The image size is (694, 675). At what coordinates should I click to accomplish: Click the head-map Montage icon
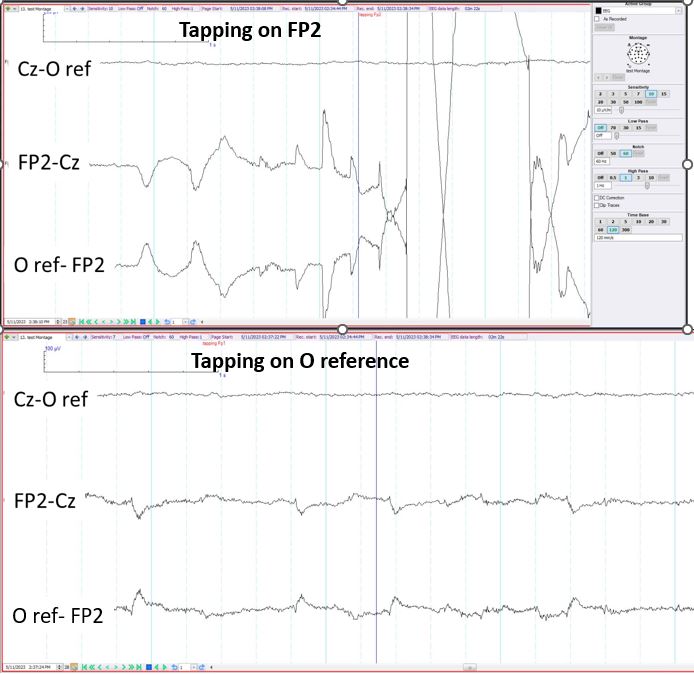click(x=637, y=52)
